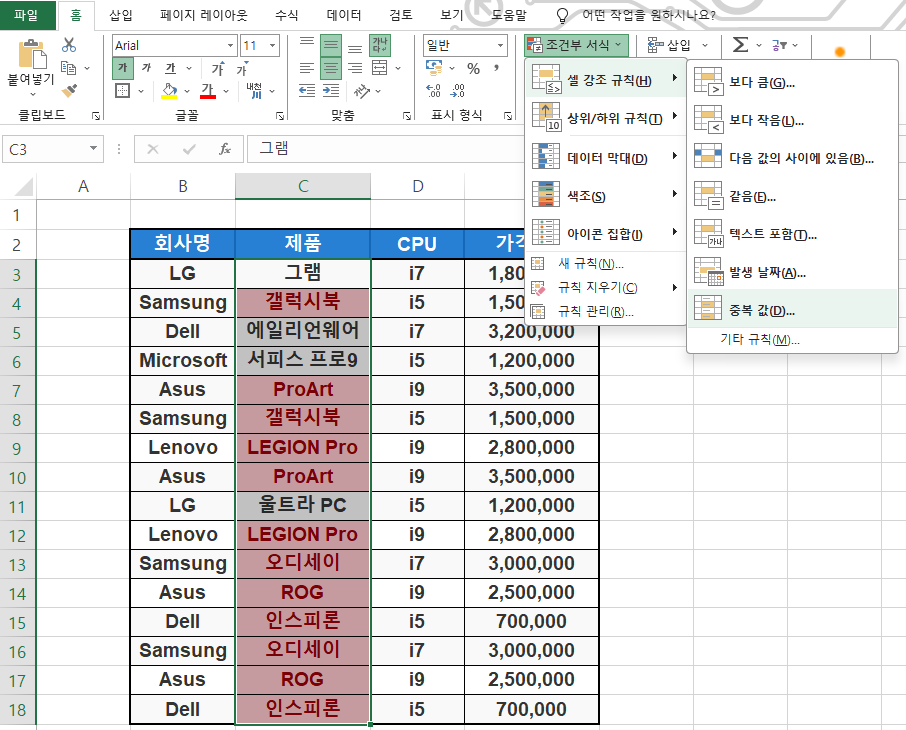
Task: Switch to 삽입 ribbon tab
Action: click(121, 15)
